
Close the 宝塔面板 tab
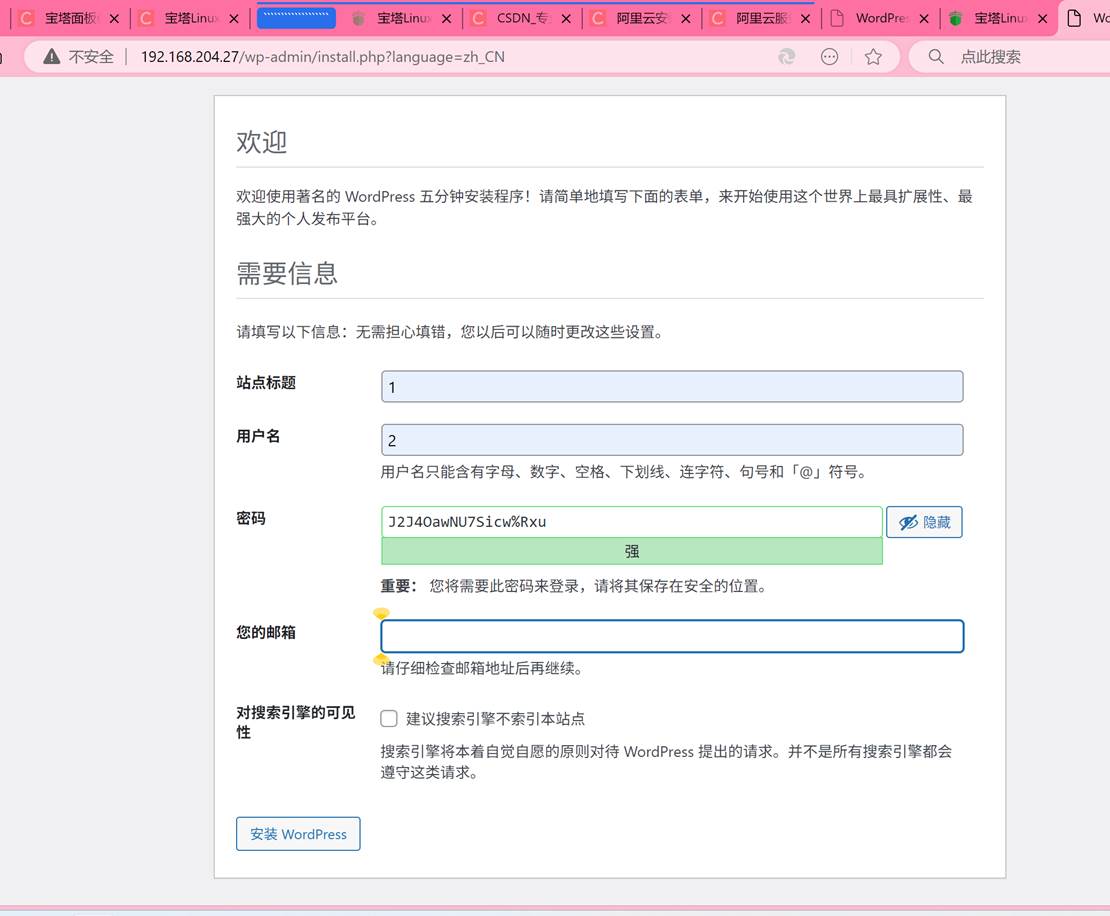tap(114, 19)
